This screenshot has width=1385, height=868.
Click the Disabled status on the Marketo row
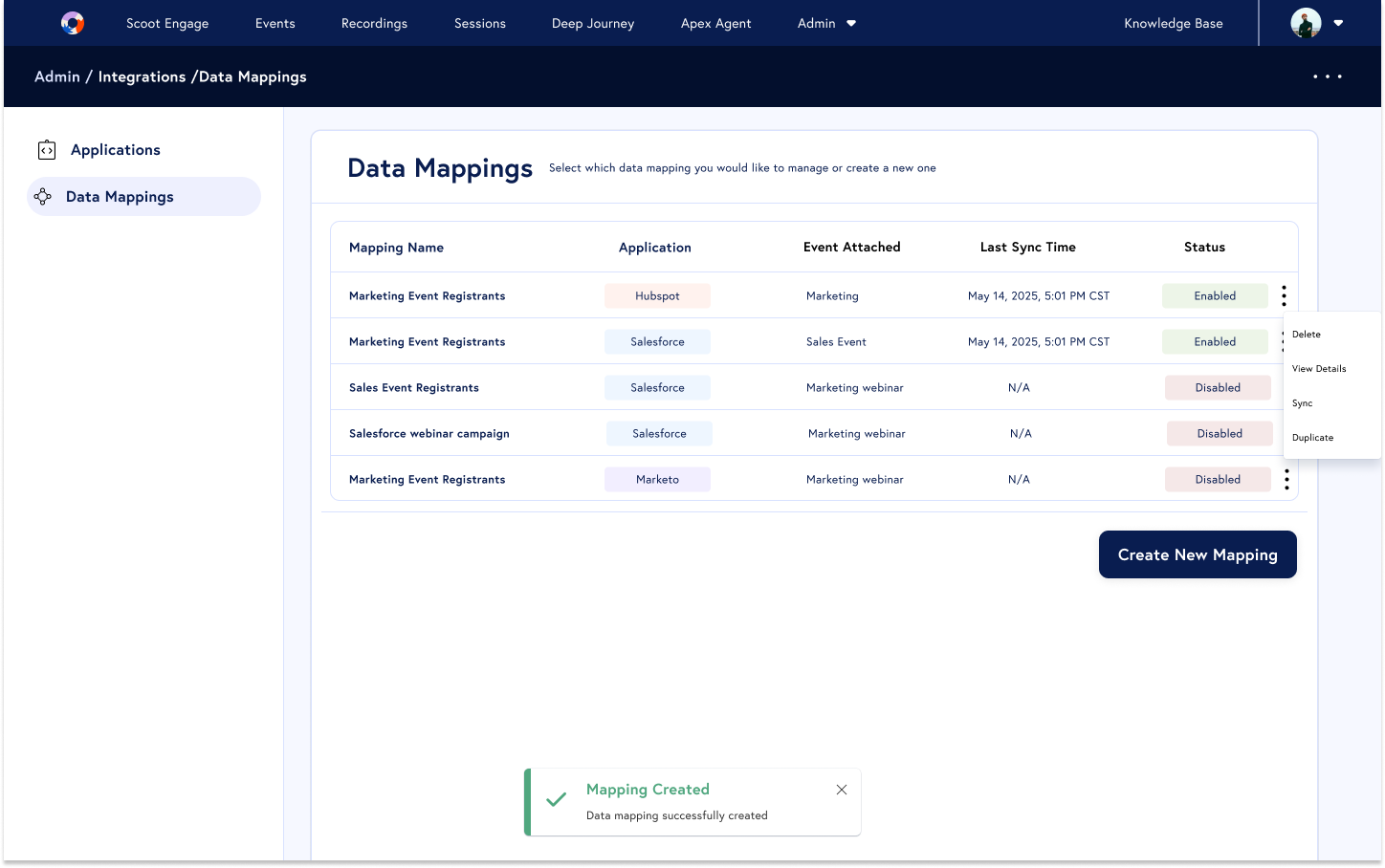(x=1217, y=480)
